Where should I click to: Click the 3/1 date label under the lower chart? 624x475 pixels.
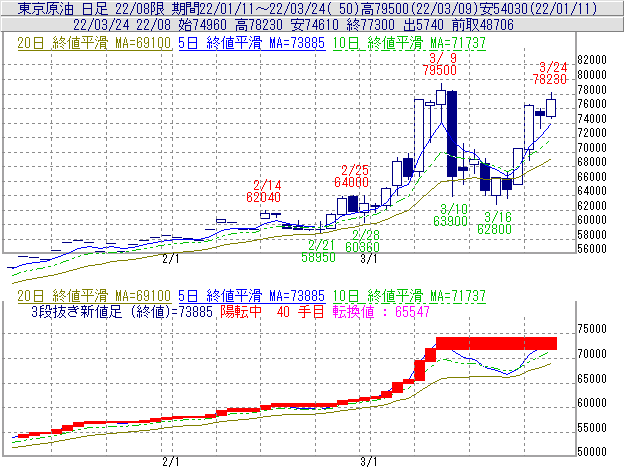369,462
